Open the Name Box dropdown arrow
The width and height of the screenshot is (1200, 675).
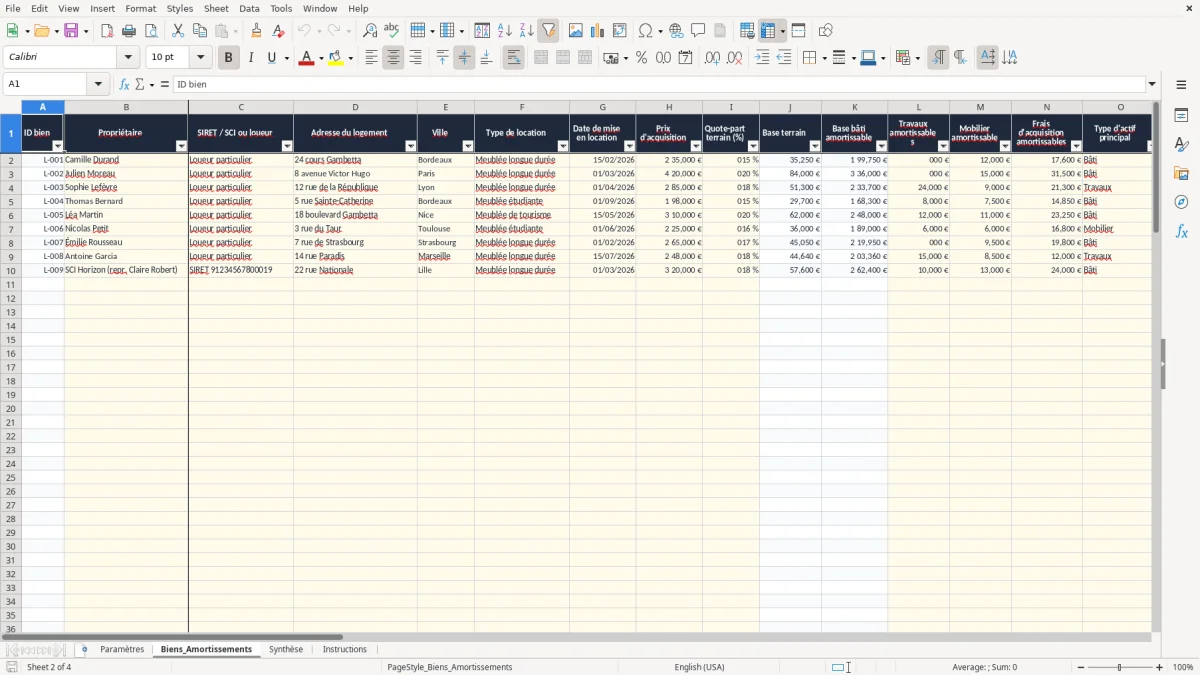click(98, 84)
